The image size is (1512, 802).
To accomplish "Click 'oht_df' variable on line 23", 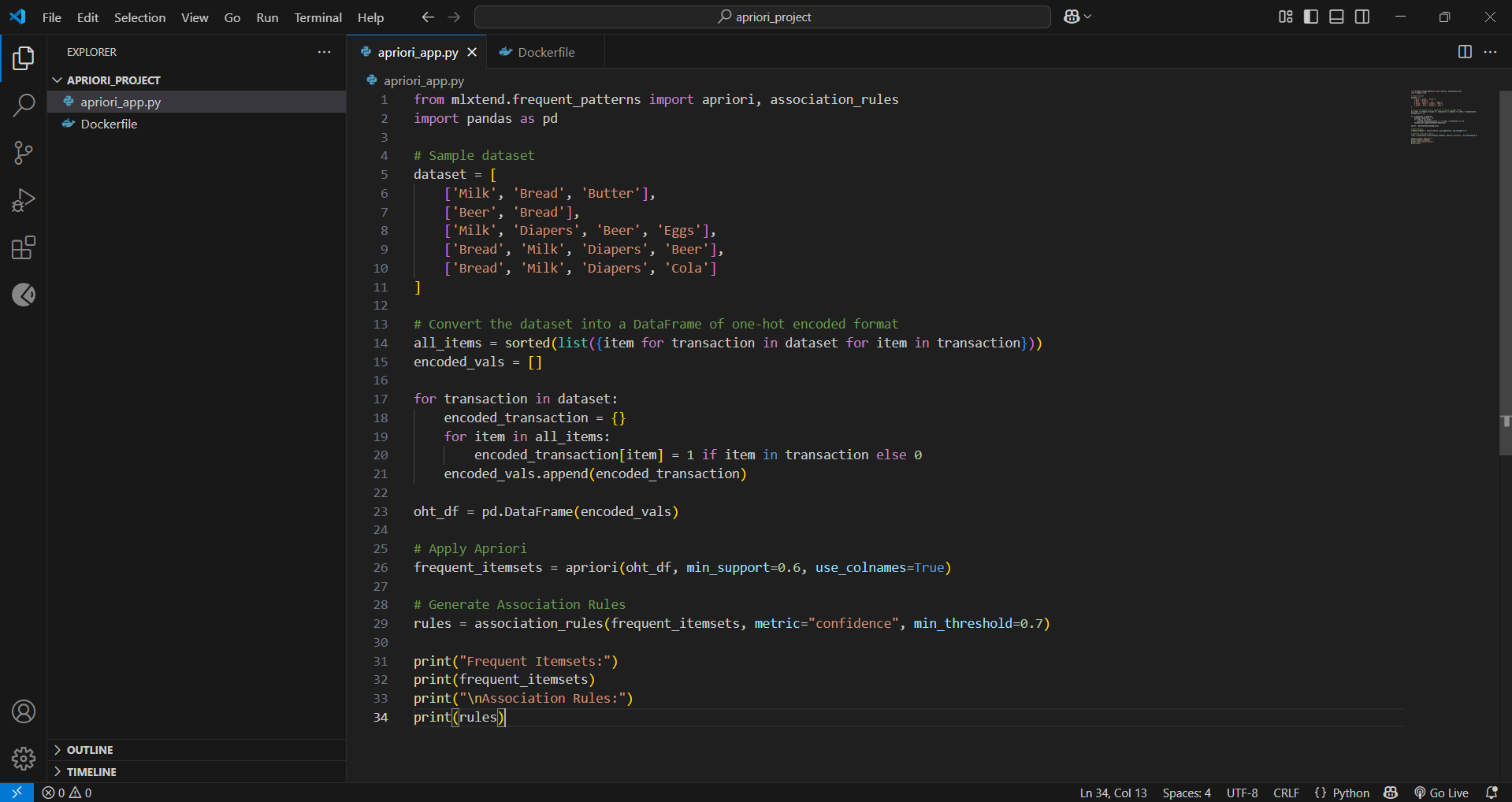I will click(x=436, y=511).
